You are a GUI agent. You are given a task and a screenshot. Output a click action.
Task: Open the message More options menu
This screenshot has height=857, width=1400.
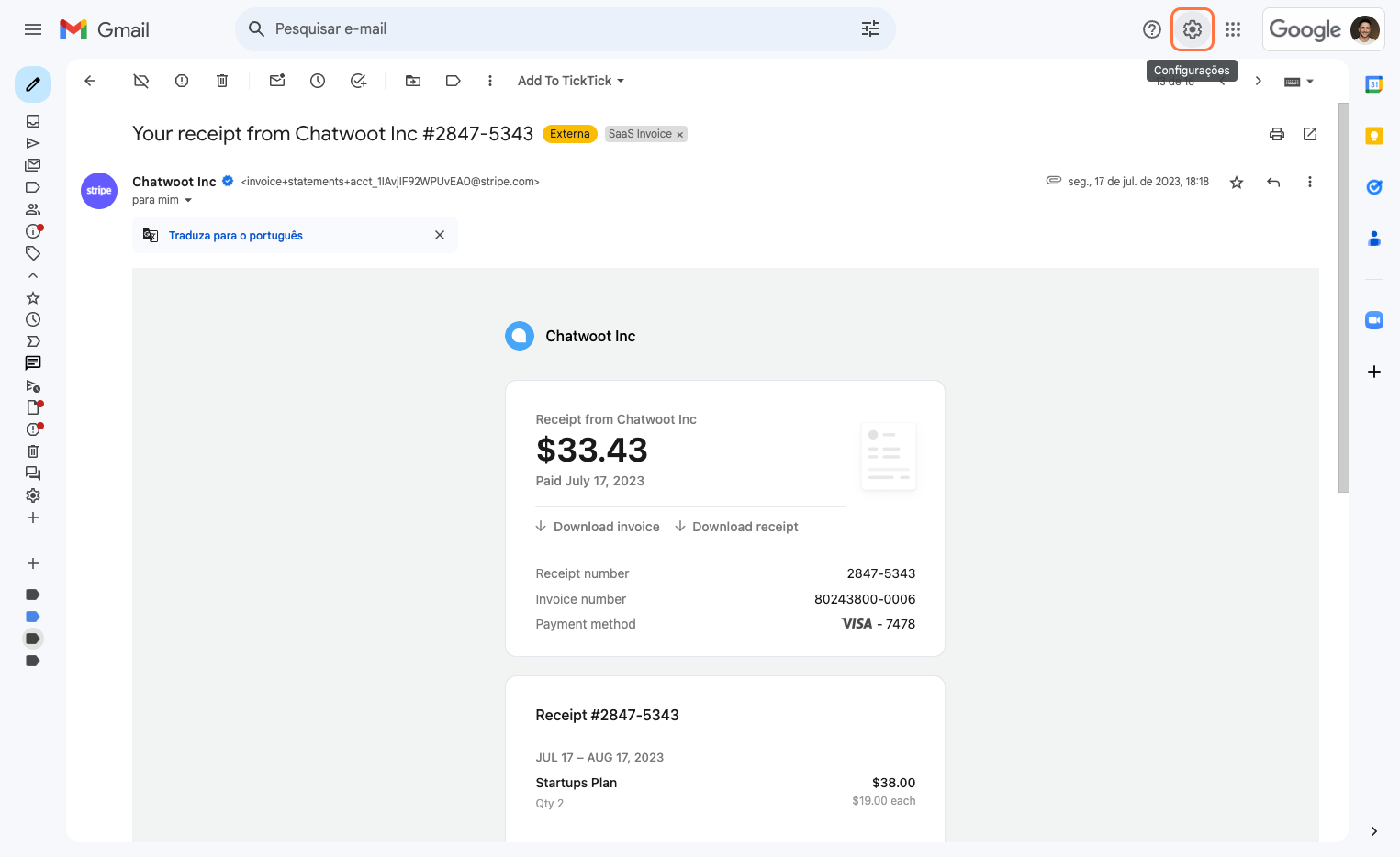(x=1310, y=182)
